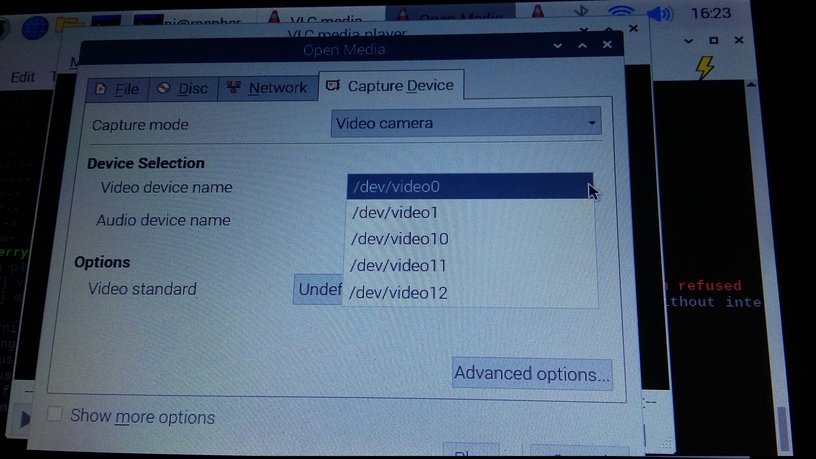
Task: Click the VLC play button at bottom left
Action: click(23, 419)
